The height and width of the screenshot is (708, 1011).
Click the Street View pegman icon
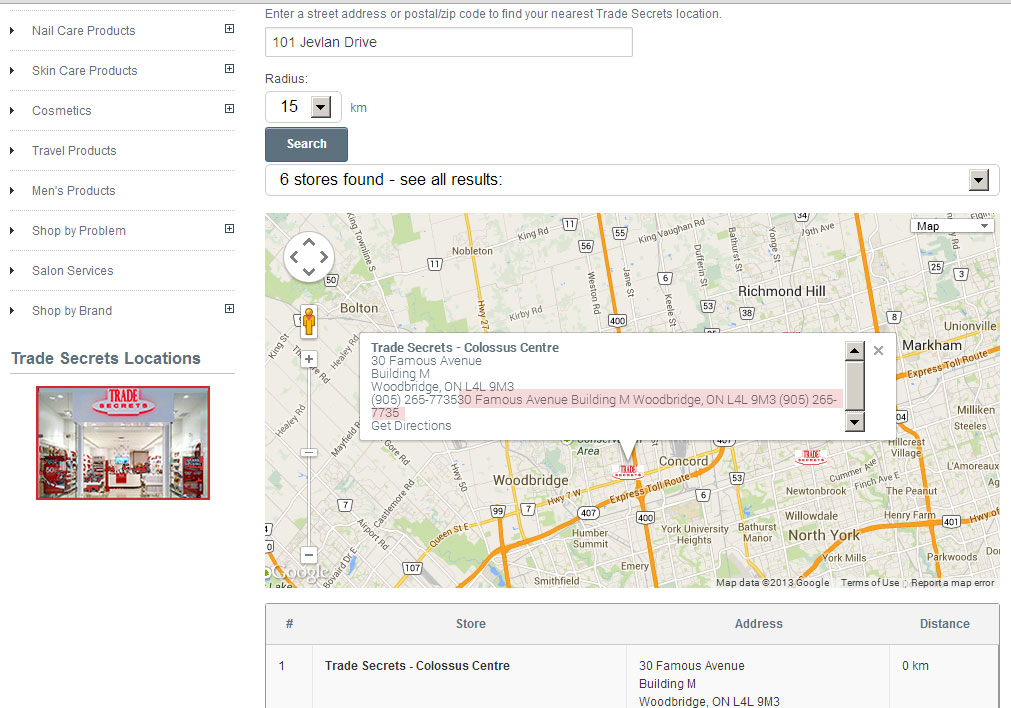[x=309, y=321]
